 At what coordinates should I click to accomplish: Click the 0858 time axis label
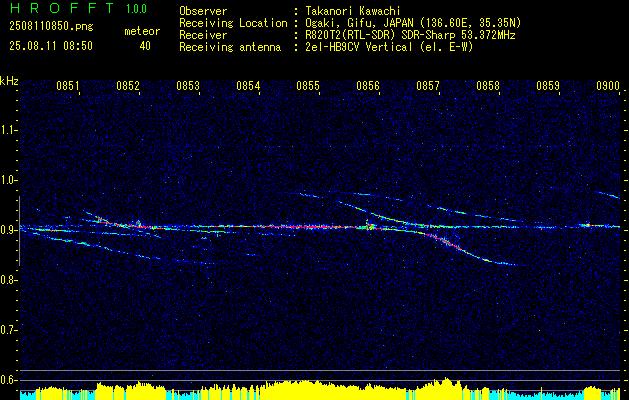pyautogui.click(x=488, y=86)
